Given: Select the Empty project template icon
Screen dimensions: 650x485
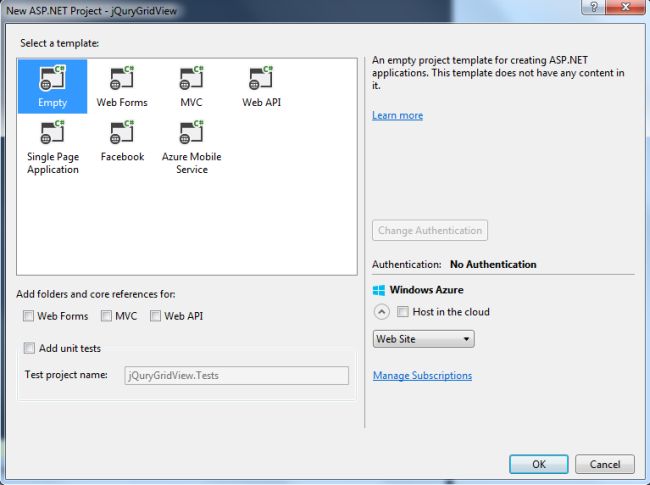Looking at the screenshot, I should (x=52, y=86).
